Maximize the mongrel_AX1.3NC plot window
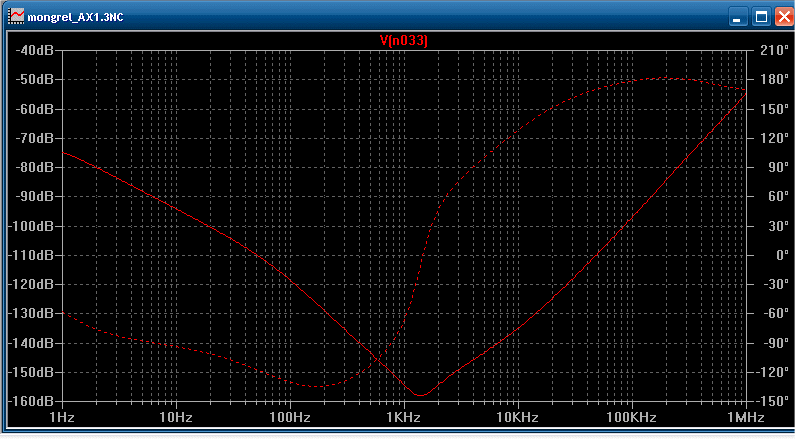 (761, 17)
